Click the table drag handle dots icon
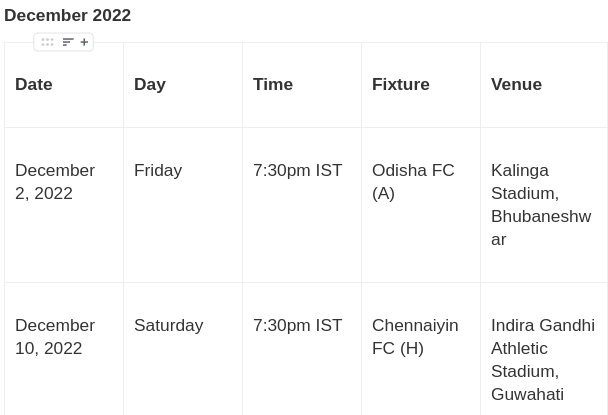Screen dimensions: 608x415 point(47,42)
